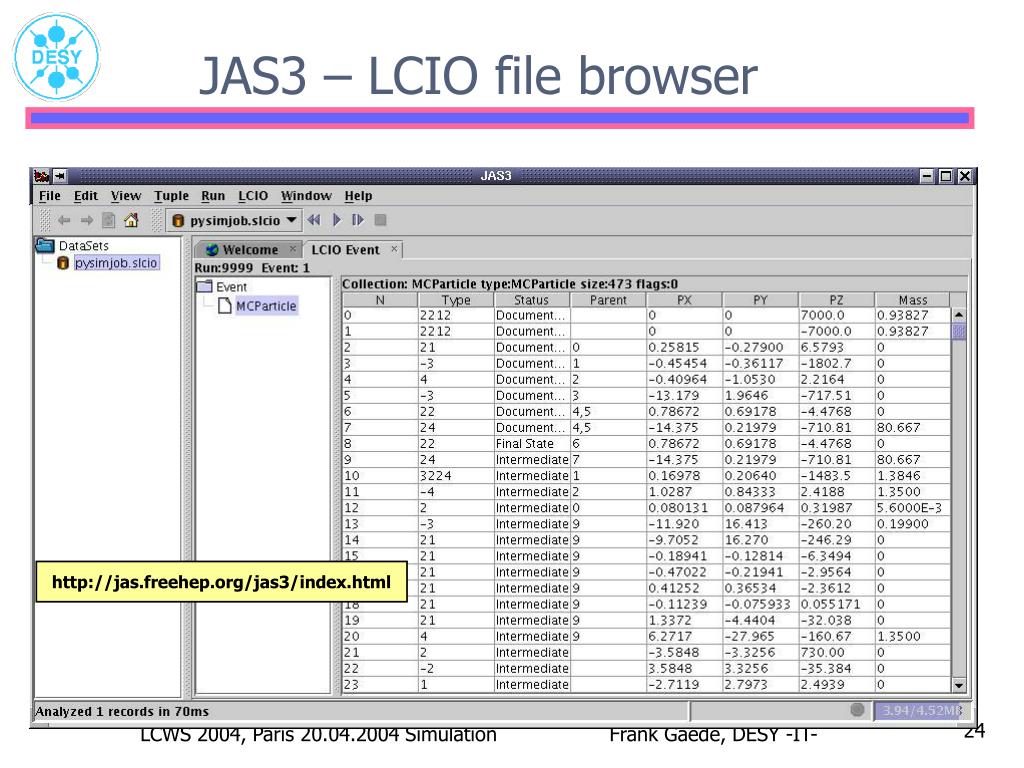This screenshot has width=1024, height=768.
Task: Step forward with the step-play button
Action: tap(358, 220)
